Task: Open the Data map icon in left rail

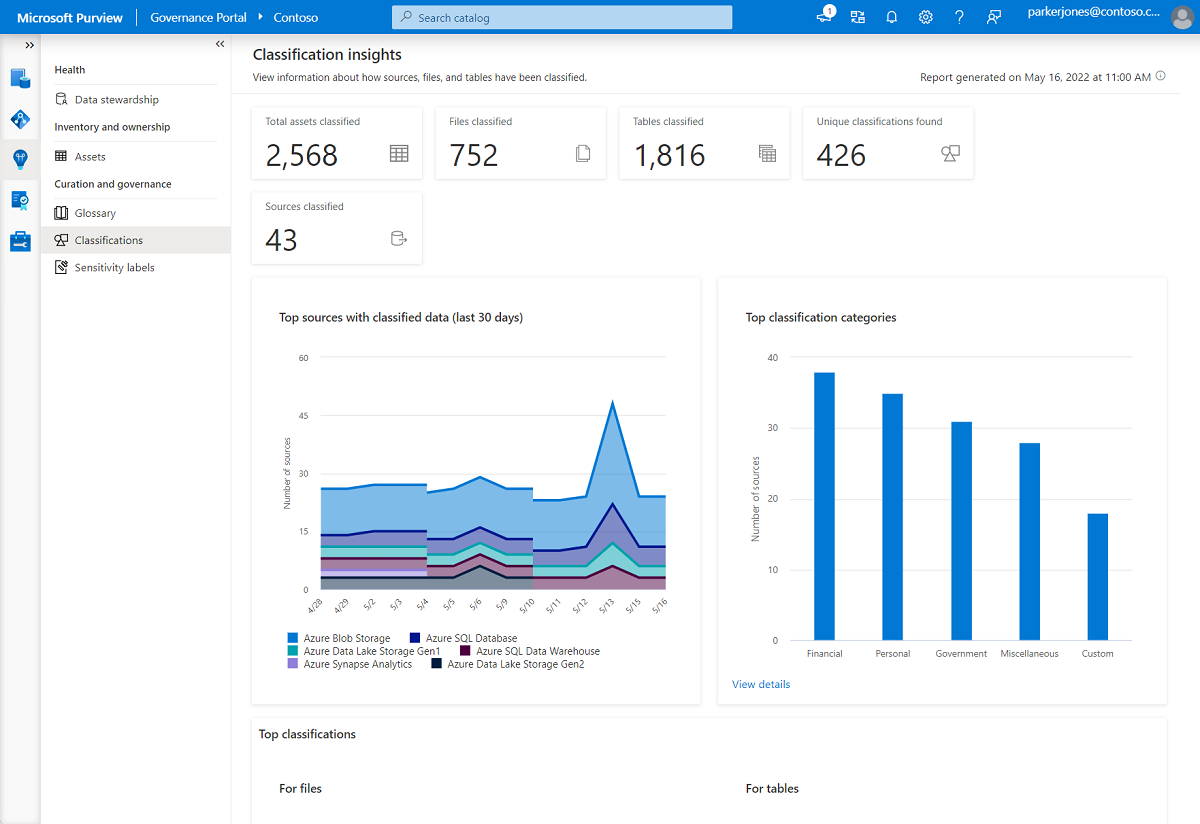Action: coord(20,119)
